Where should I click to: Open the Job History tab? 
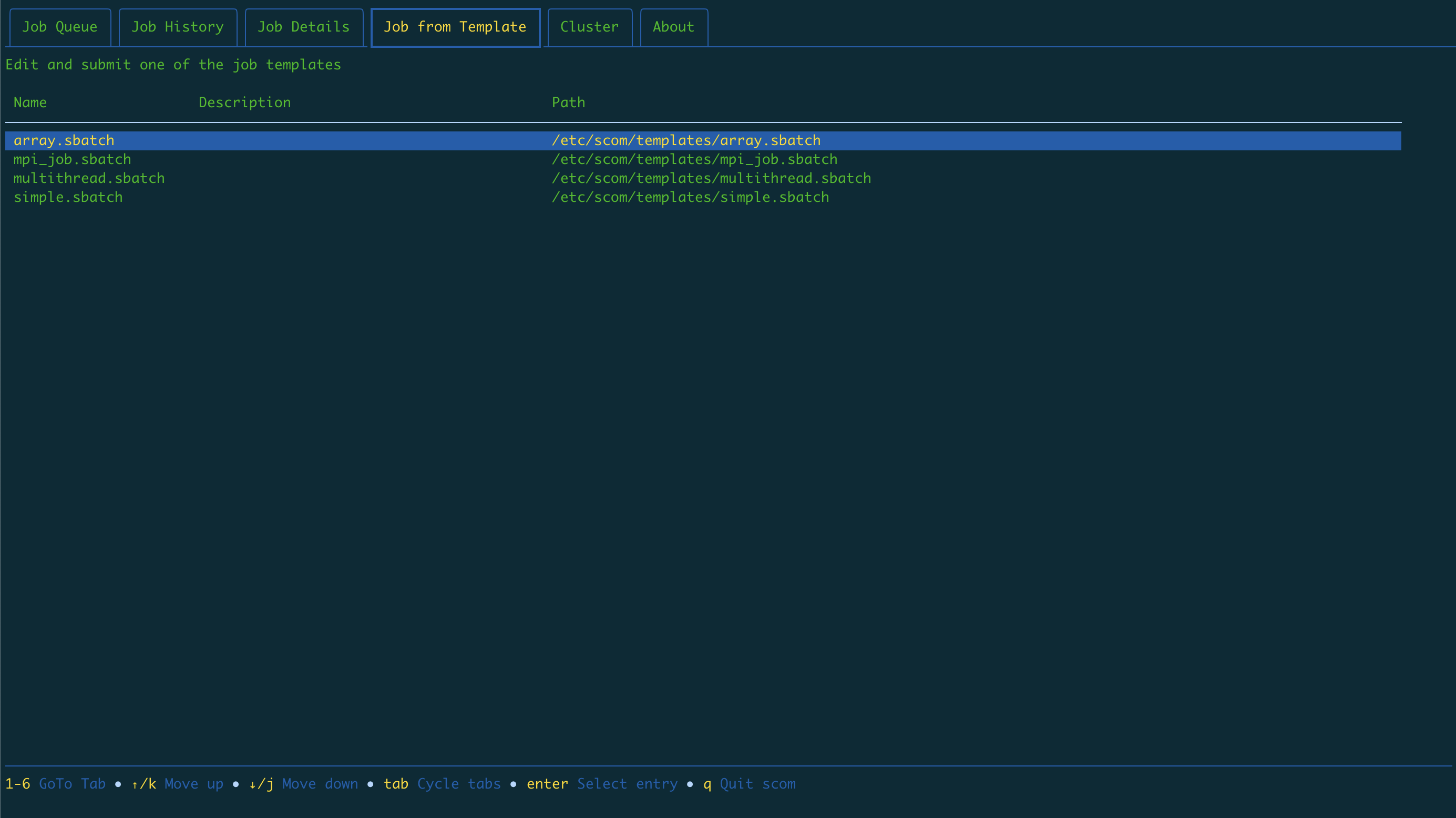[x=178, y=27]
